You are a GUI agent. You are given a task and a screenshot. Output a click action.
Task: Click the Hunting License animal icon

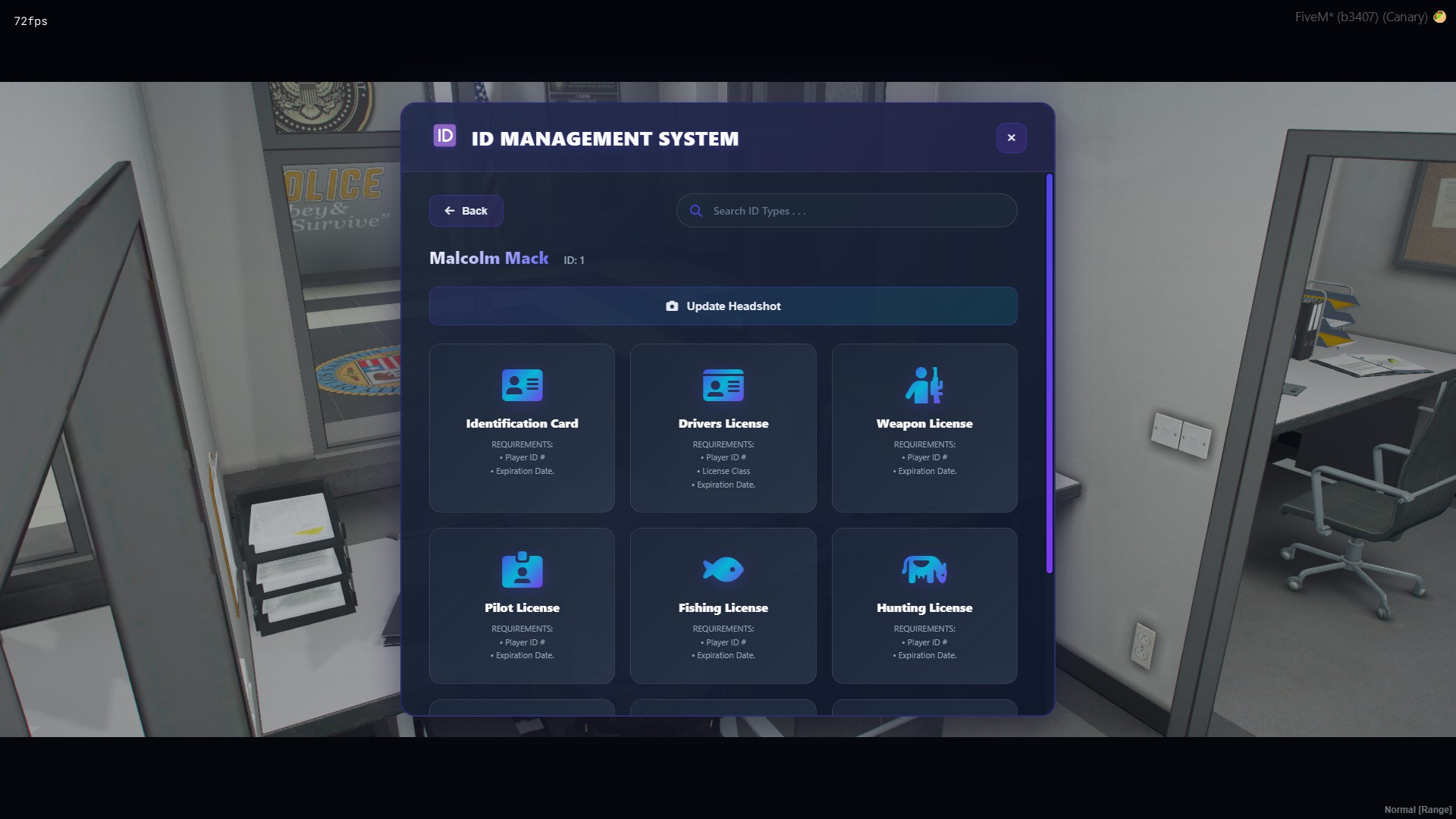point(924,570)
